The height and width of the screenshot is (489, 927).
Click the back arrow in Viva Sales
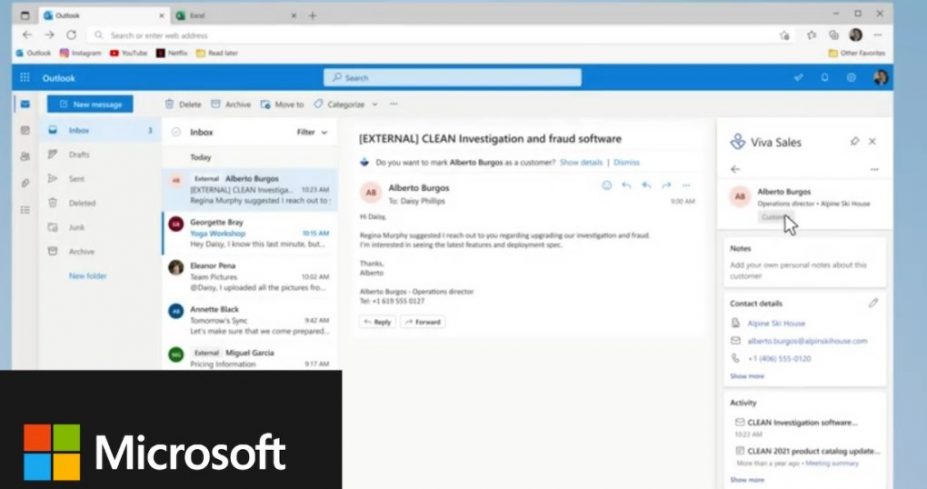tap(736, 169)
